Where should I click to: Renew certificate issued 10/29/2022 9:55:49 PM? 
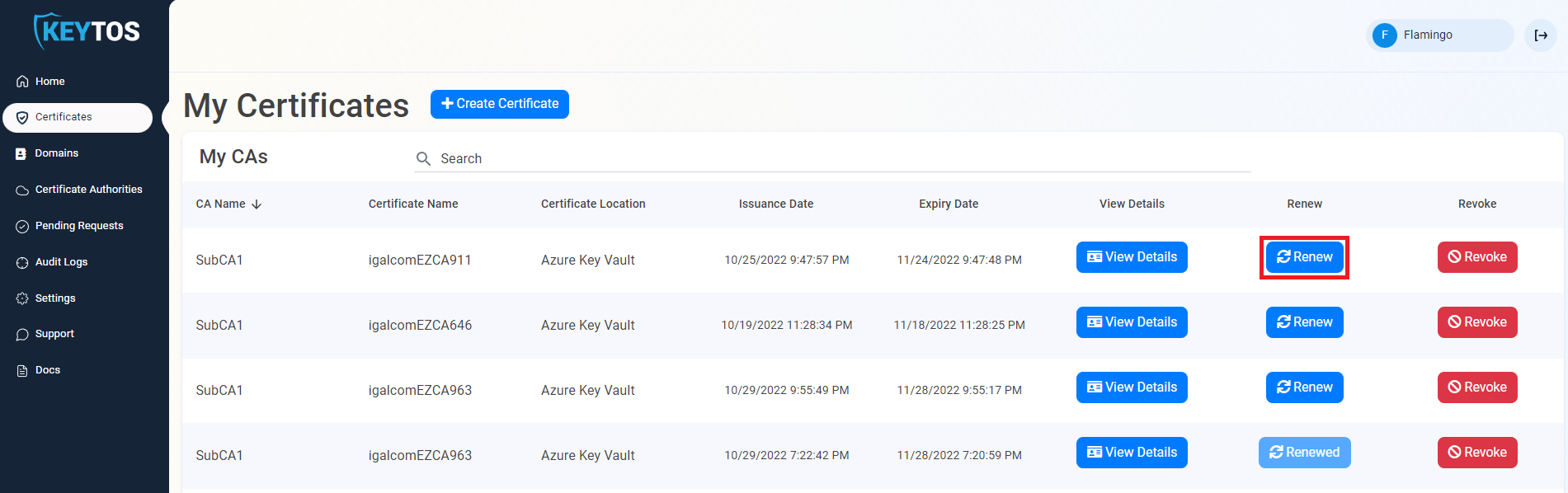1304,387
